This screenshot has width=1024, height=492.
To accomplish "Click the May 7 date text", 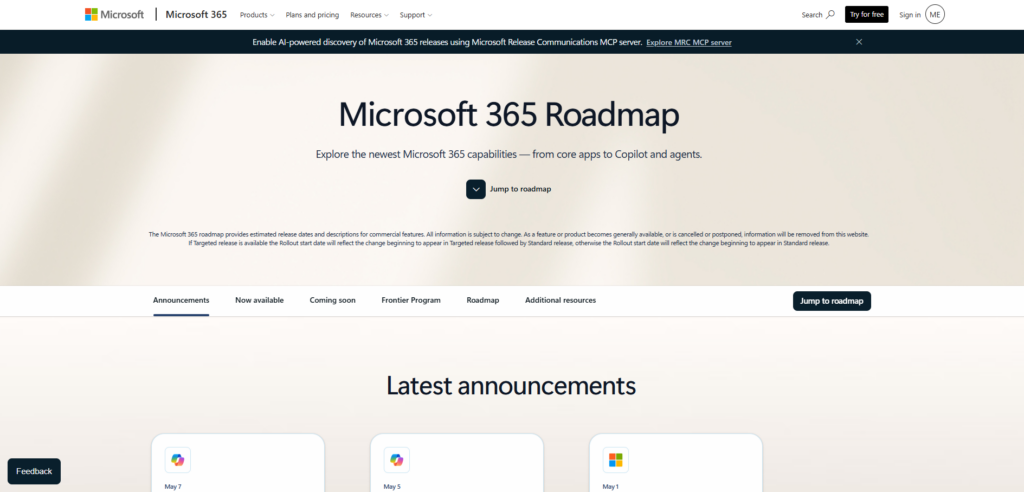I will click(x=173, y=487).
